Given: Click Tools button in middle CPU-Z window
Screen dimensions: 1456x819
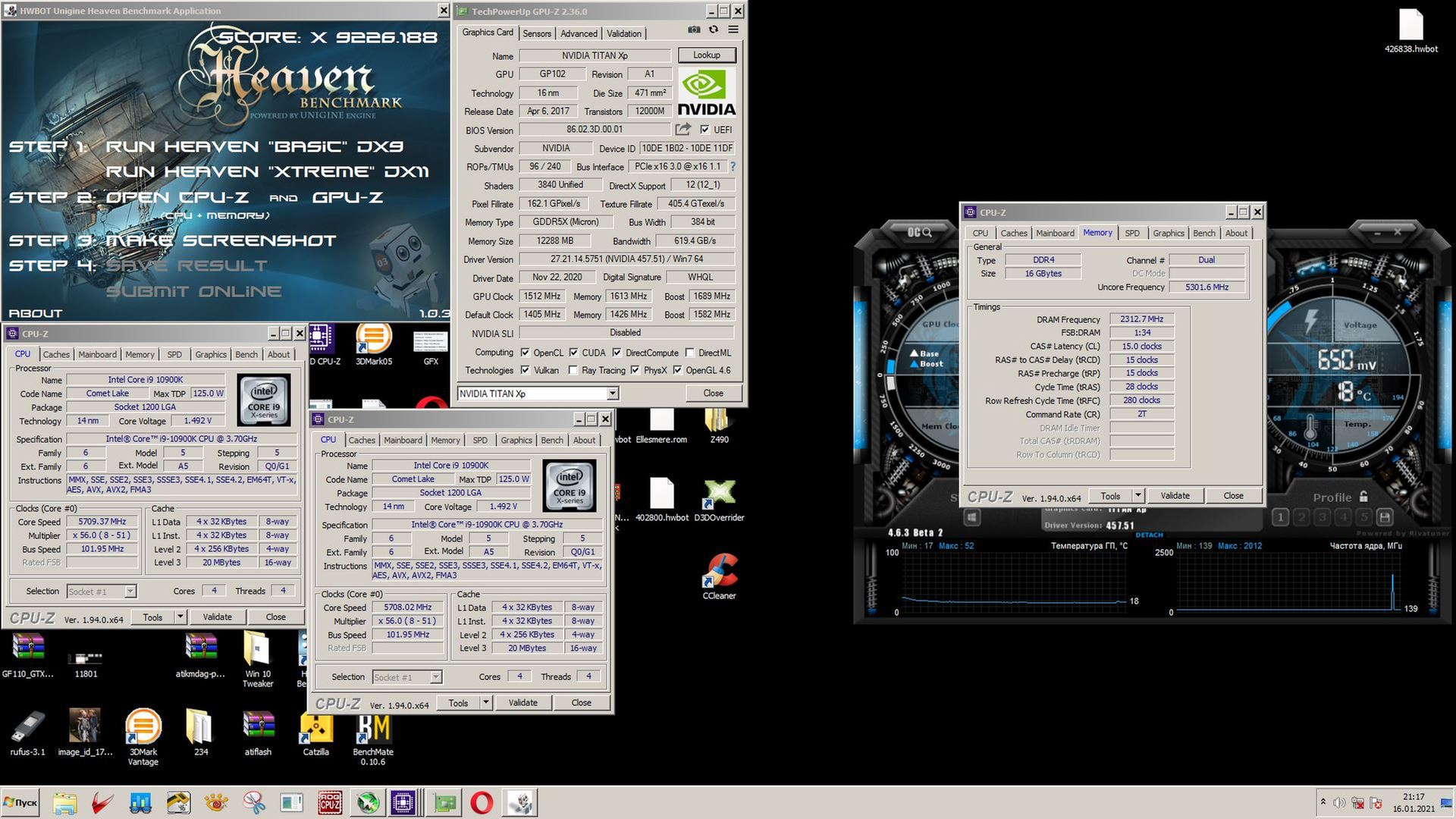Looking at the screenshot, I should [x=458, y=703].
